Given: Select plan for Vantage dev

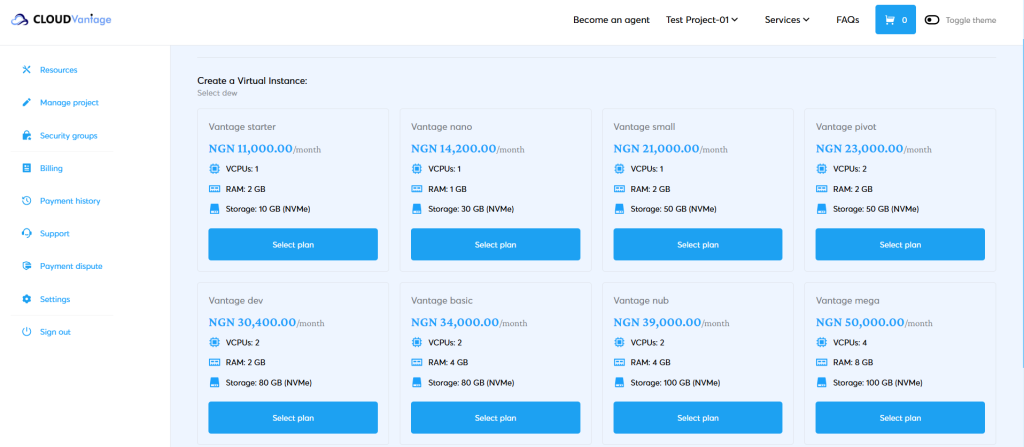Looking at the screenshot, I should pyautogui.click(x=293, y=418).
